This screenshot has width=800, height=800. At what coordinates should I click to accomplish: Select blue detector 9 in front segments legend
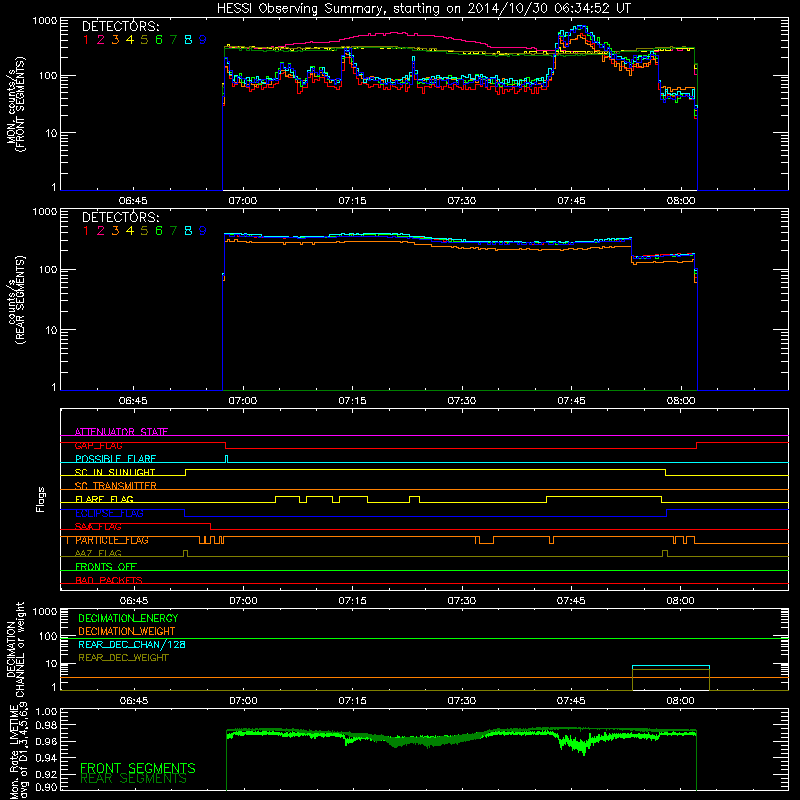(x=203, y=40)
